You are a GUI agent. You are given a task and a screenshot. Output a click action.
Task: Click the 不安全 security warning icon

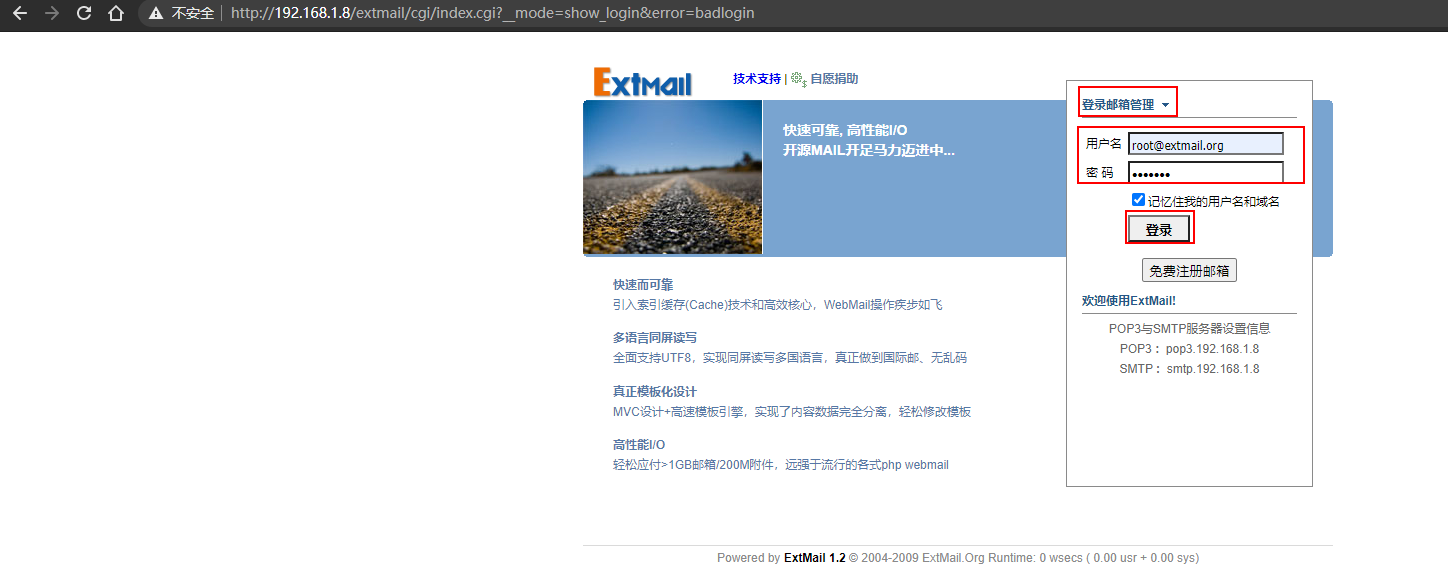pyautogui.click(x=155, y=13)
